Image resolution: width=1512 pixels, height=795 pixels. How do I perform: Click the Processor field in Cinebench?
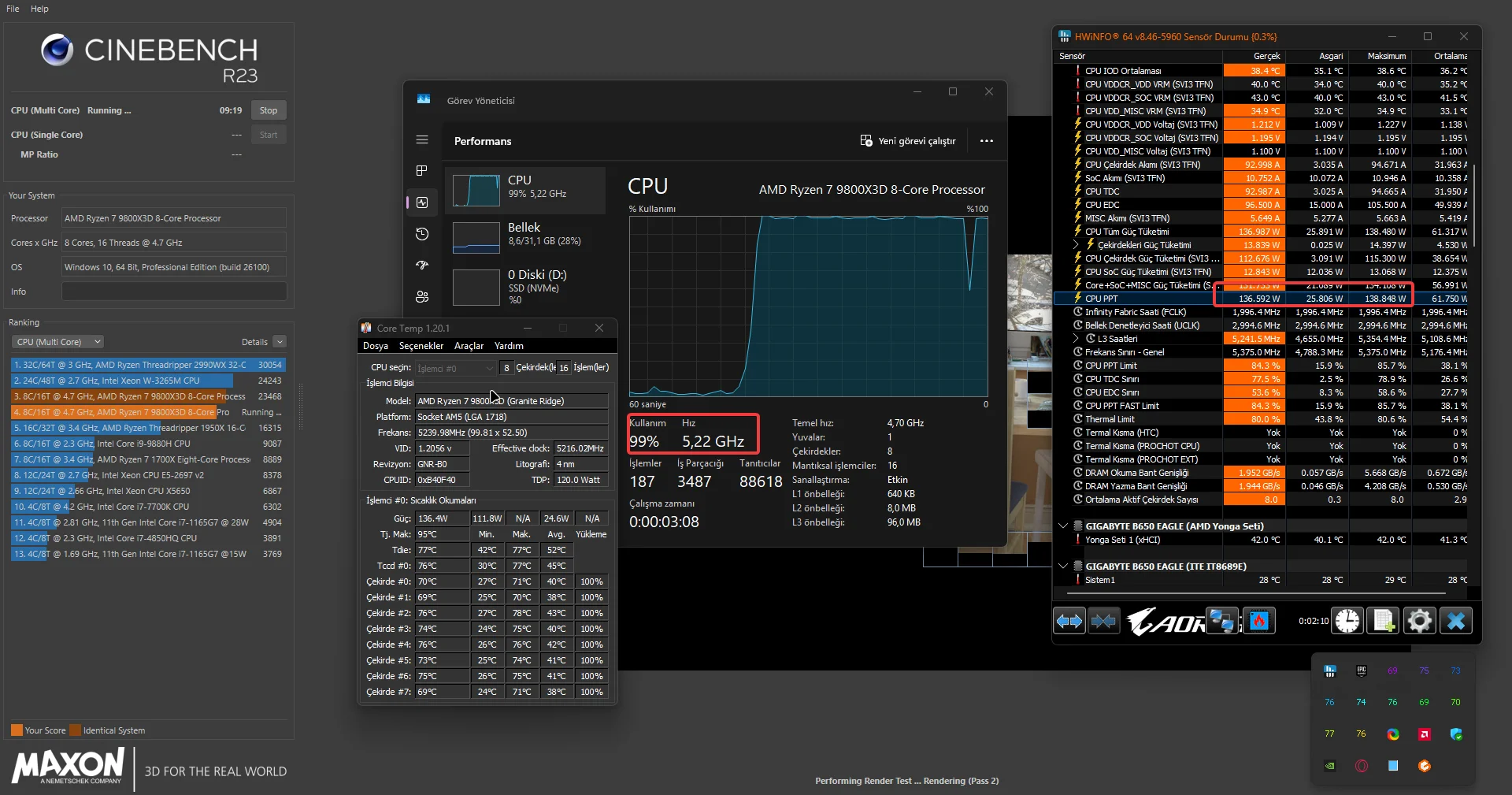click(174, 218)
